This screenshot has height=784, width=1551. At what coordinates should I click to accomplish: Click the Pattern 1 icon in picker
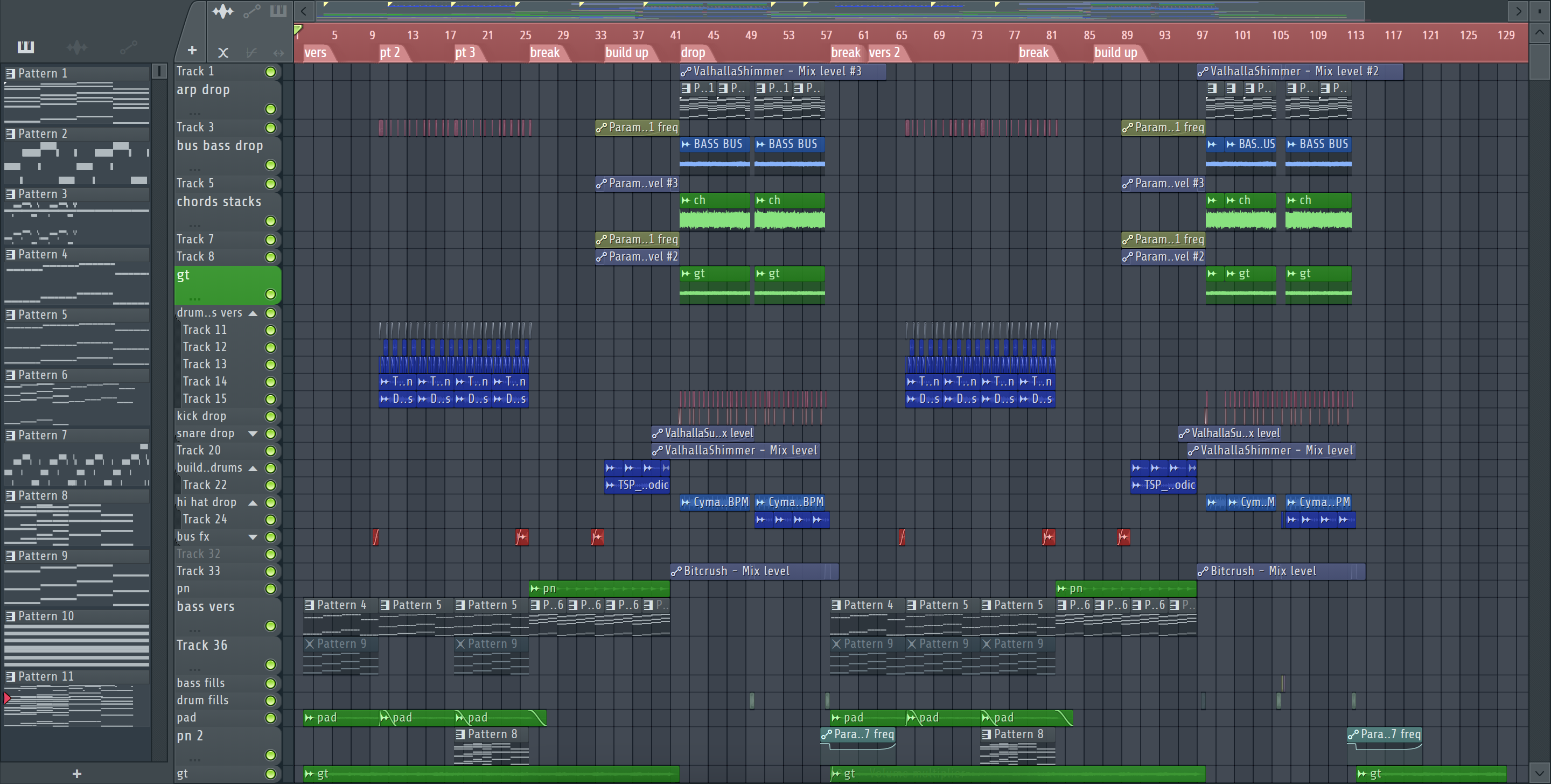tap(10, 73)
